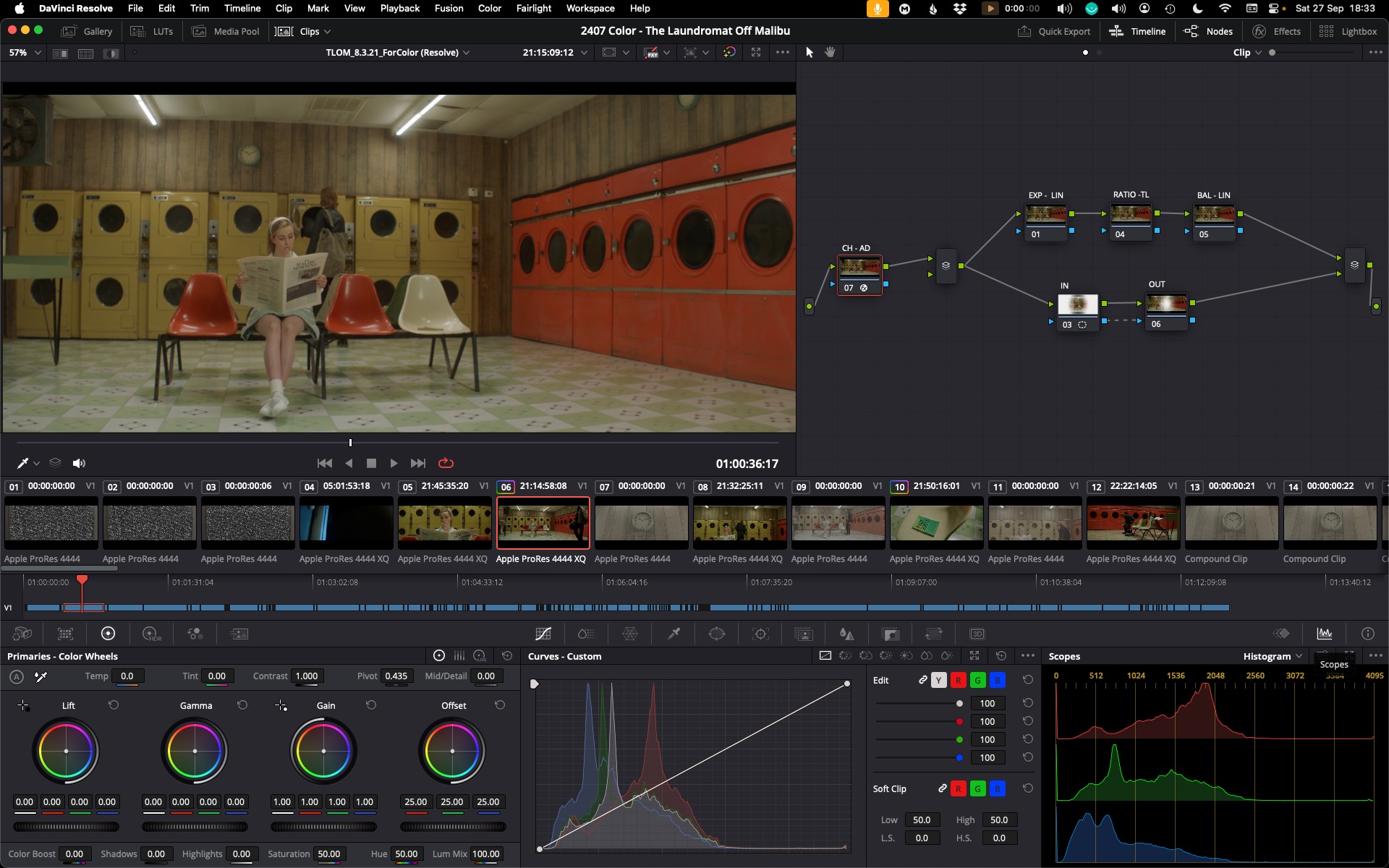
Task: Select the Qualifier eyedropper palette
Action: (674, 634)
